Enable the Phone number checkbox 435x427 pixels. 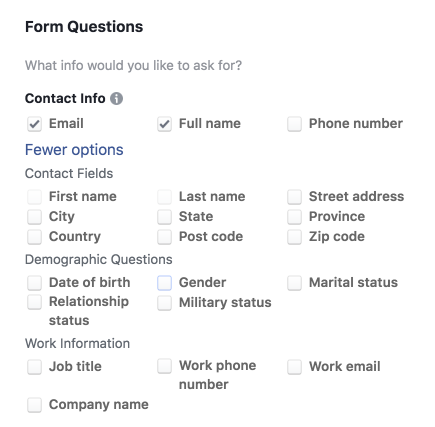point(294,124)
